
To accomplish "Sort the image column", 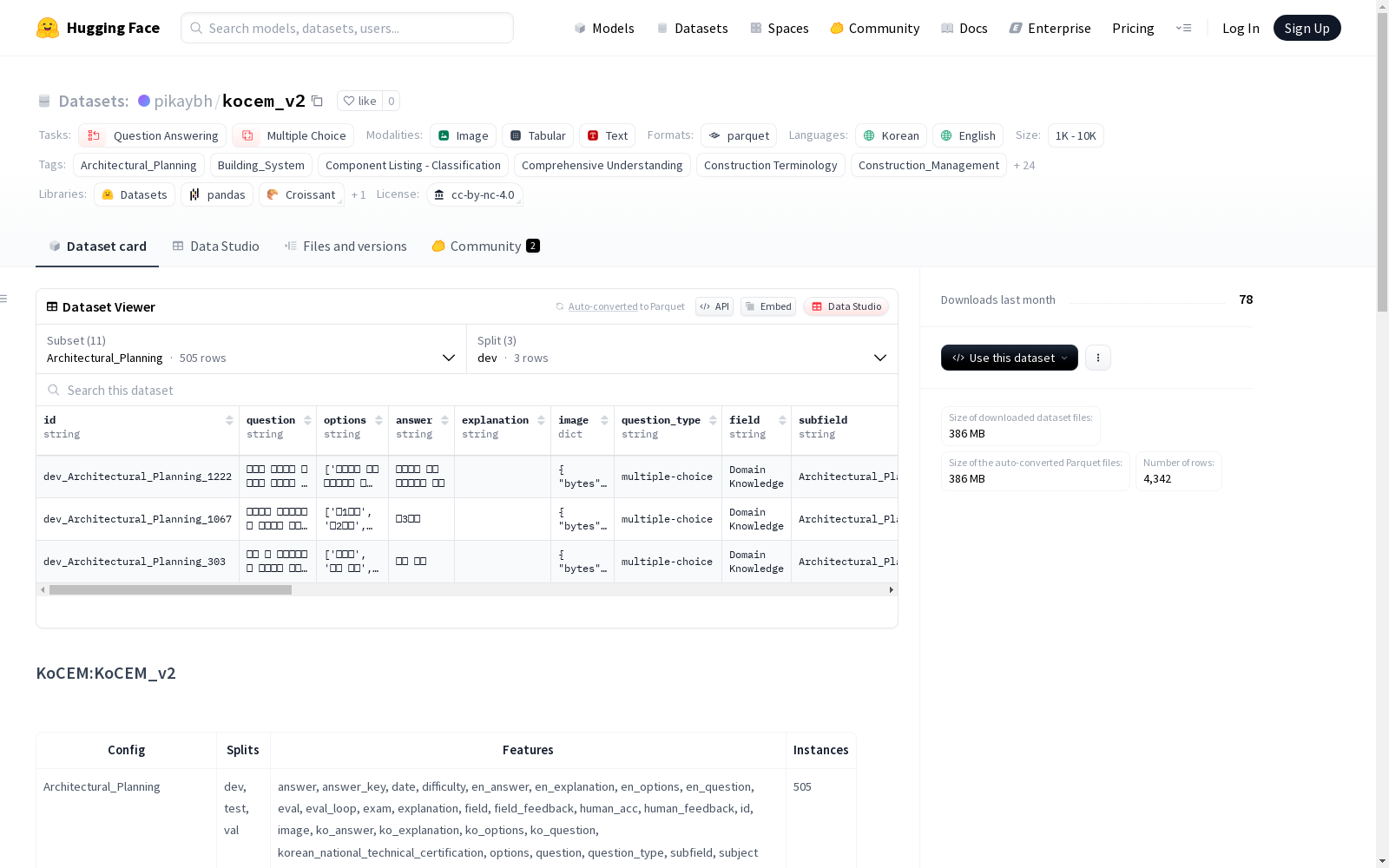I will tap(604, 420).
